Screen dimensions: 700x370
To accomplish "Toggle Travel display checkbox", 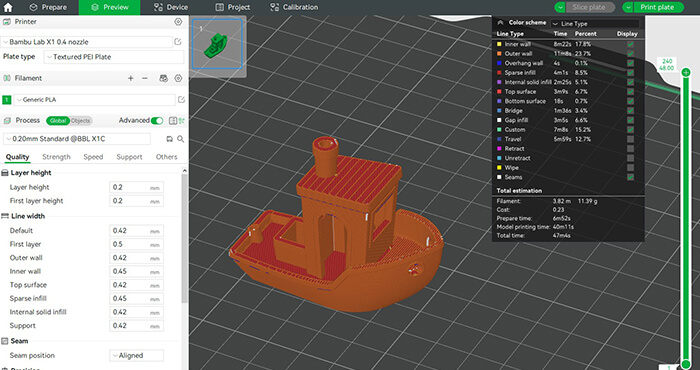I will (630, 139).
